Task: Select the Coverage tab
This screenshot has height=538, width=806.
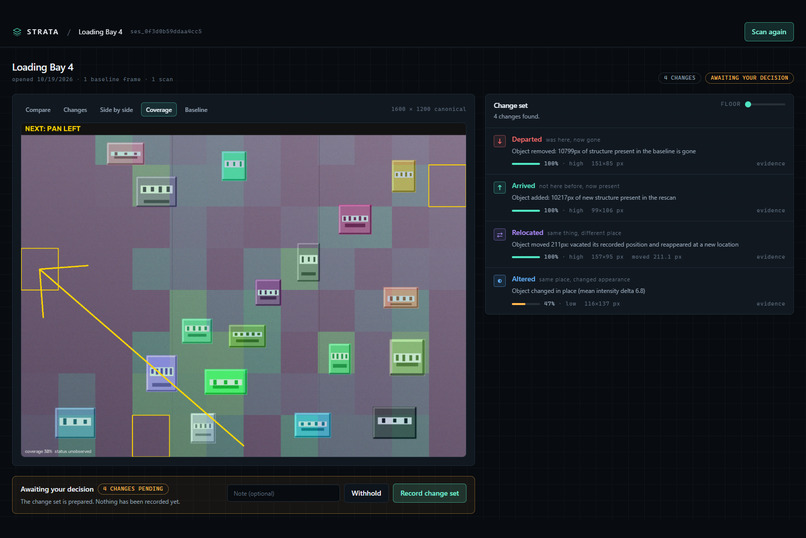Action: [x=159, y=110]
